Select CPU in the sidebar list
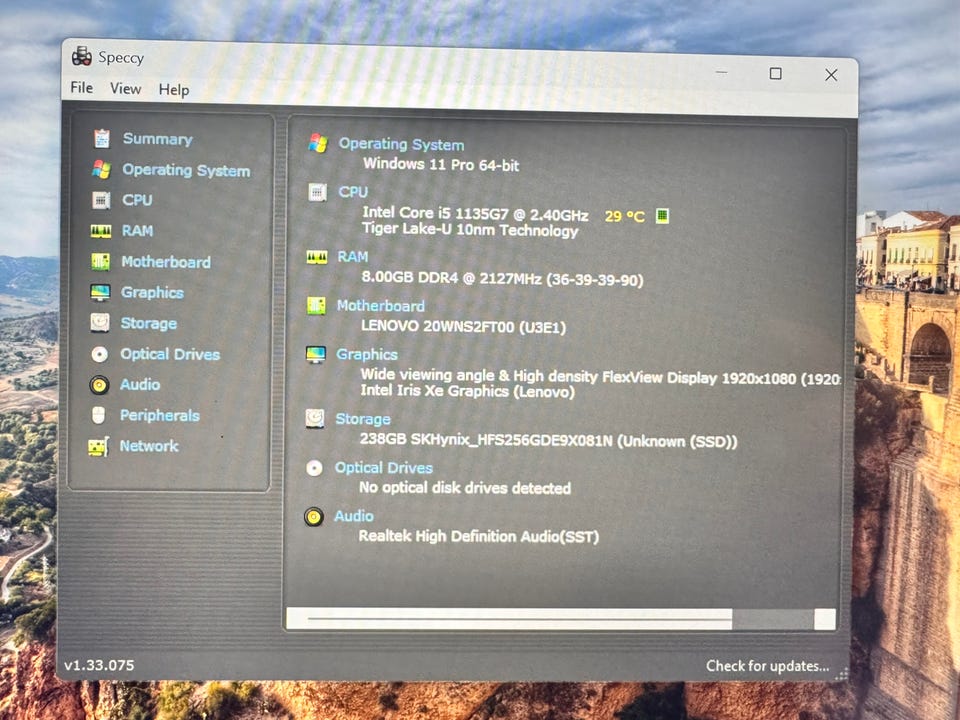The image size is (960, 720). 137,200
